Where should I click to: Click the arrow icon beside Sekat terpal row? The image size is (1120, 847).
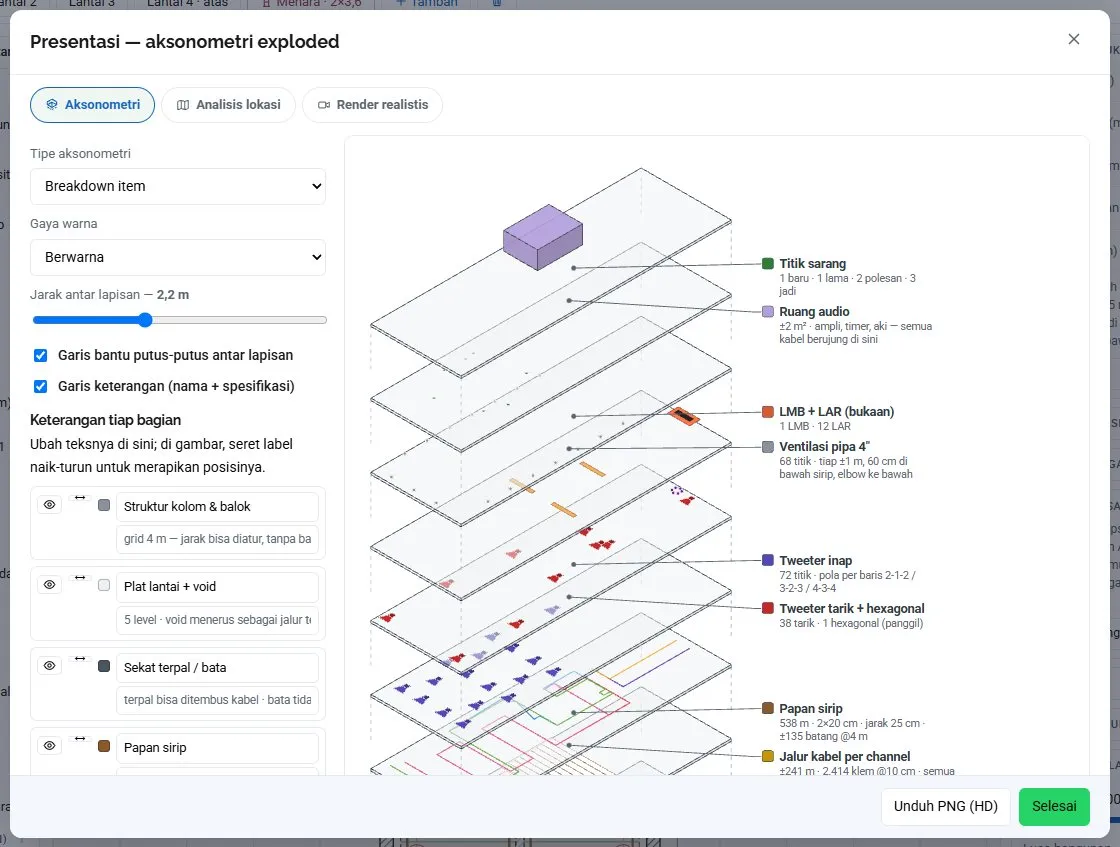[x=80, y=658]
